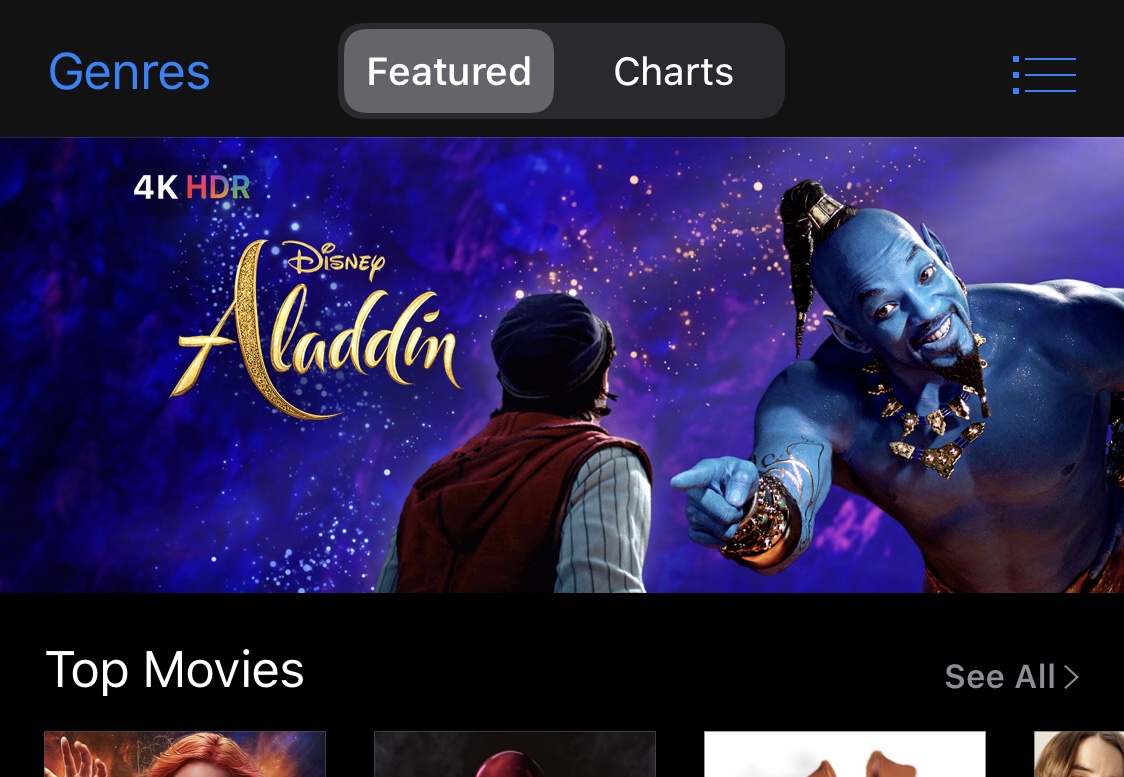
Task: Expand Top Movies using the chevron arrow
Action: (x=1071, y=677)
